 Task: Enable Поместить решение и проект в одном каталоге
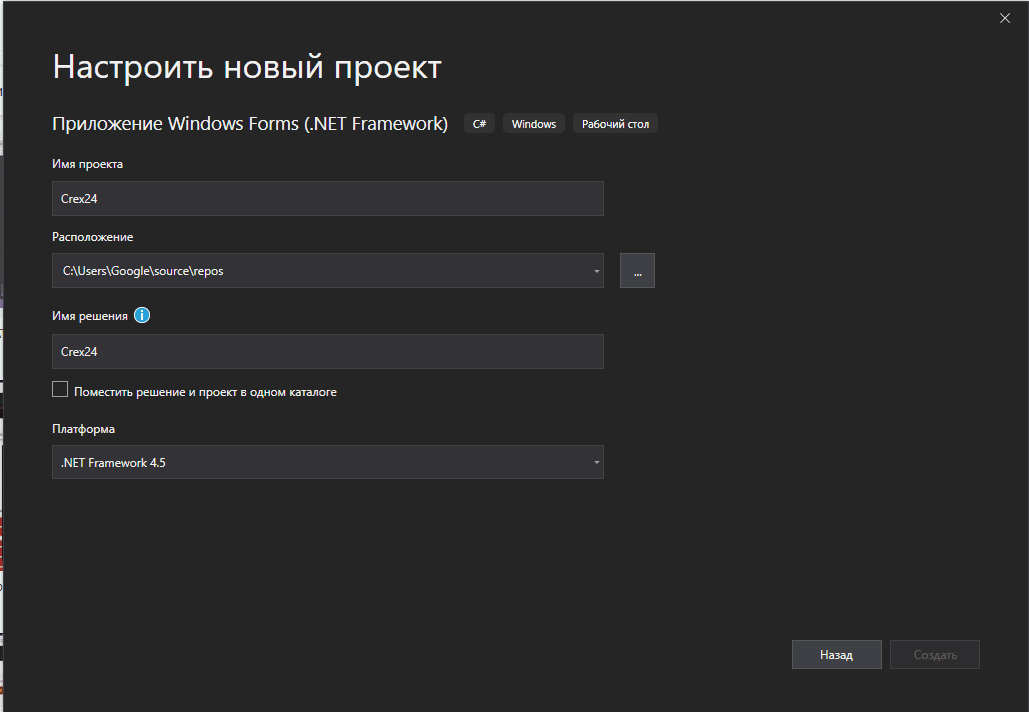point(59,389)
